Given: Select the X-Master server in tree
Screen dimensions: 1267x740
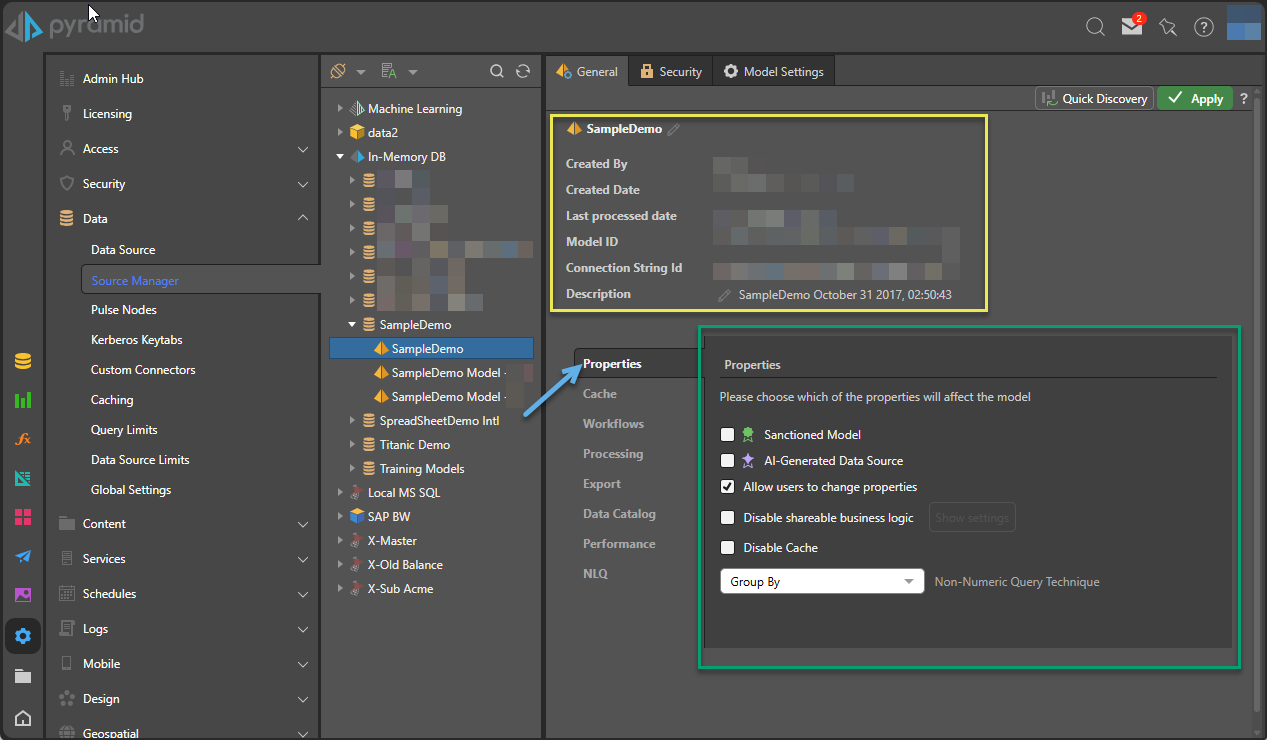Looking at the screenshot, I should click(392, 541).
